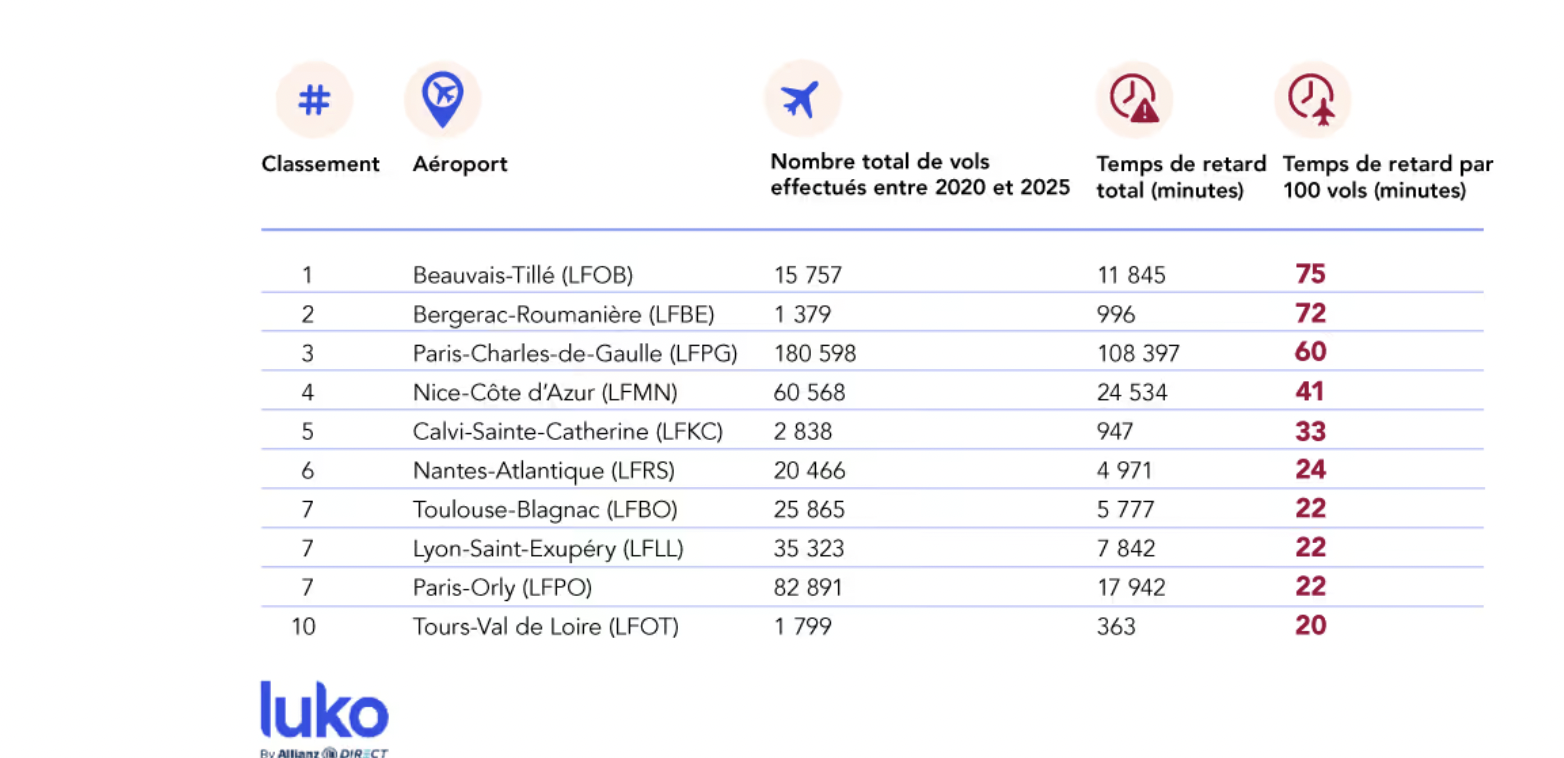Click the Calvi-Sainte-Catherine (LFKC) entry
This screenshot has height=758, width=1564.
tap(567, 432)
